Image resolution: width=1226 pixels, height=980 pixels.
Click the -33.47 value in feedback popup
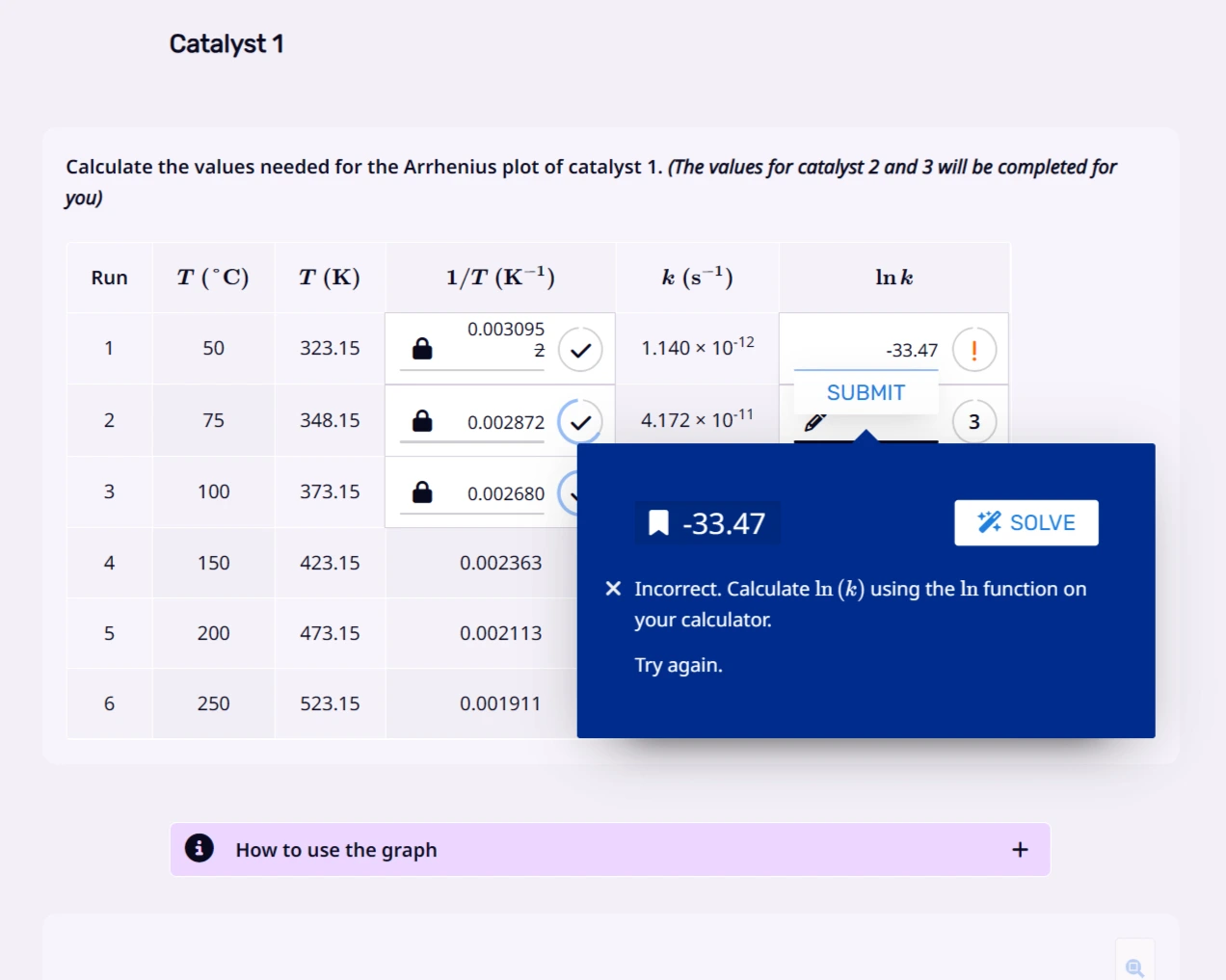coord(724,523)
